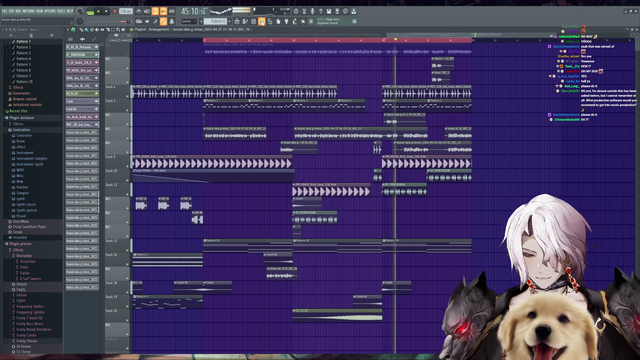Click the question mark help icon
This screenshot has height=360, width=640.
click(320, 11)
